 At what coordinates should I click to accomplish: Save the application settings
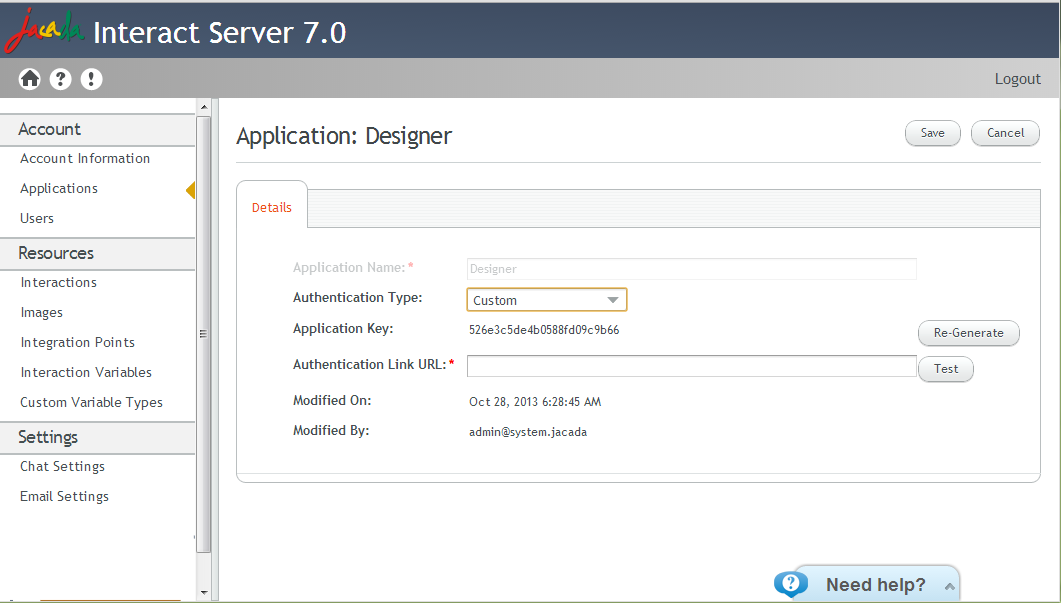click(x=932, y=133)
